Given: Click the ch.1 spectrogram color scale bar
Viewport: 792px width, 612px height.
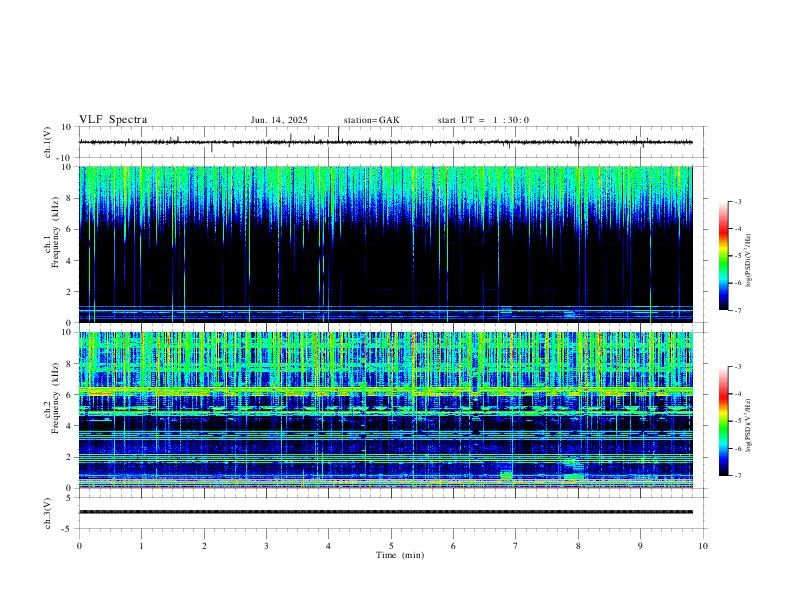Looking at the screenshot, I should pyautogui.click(x=723, y=256).
